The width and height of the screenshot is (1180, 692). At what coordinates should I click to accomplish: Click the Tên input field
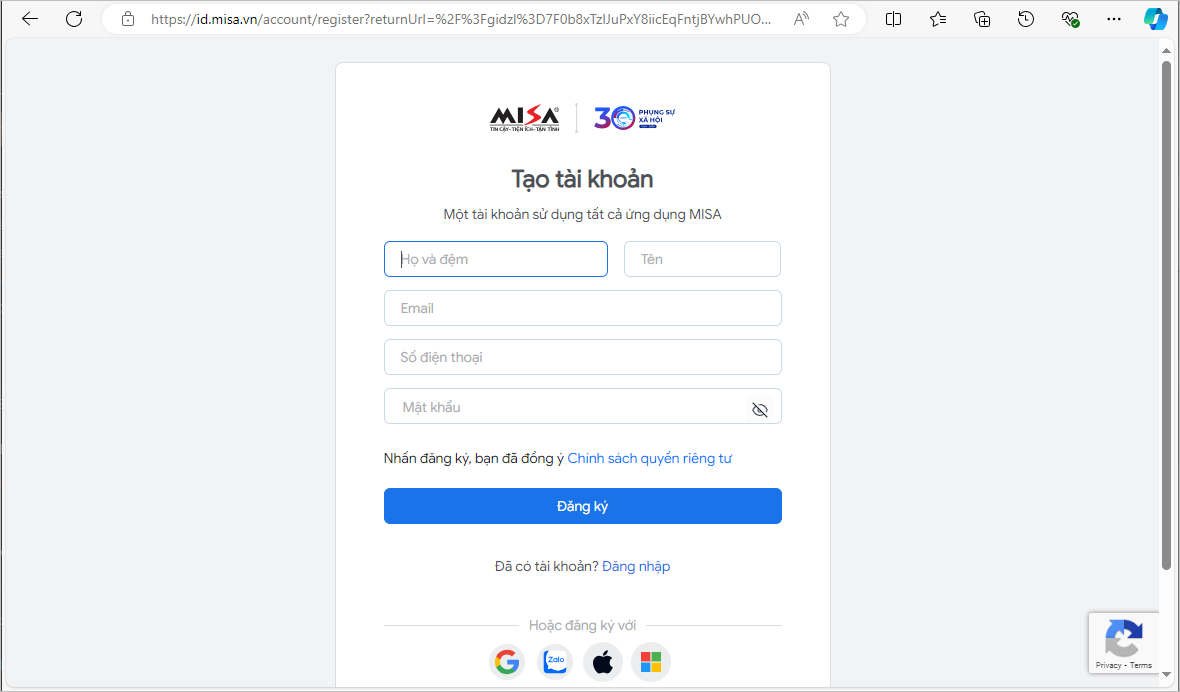(x=702, y=259)
